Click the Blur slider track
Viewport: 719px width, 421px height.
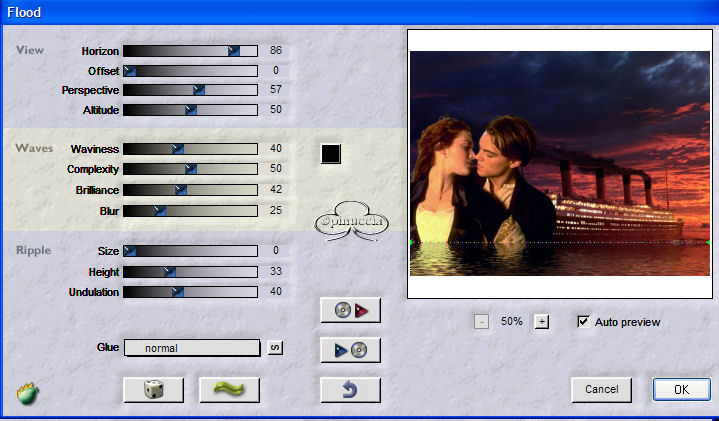(190, 211)
